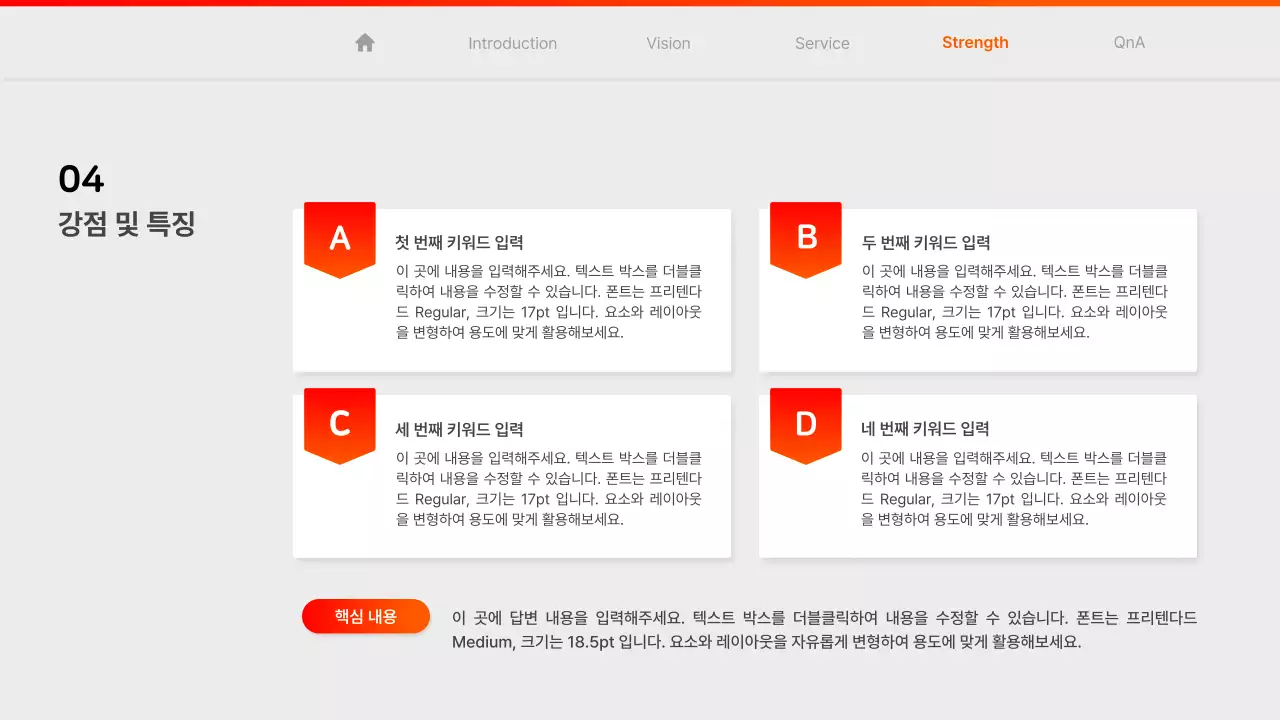
Task: Click the title 강점 및 특징
Action: 126,225
